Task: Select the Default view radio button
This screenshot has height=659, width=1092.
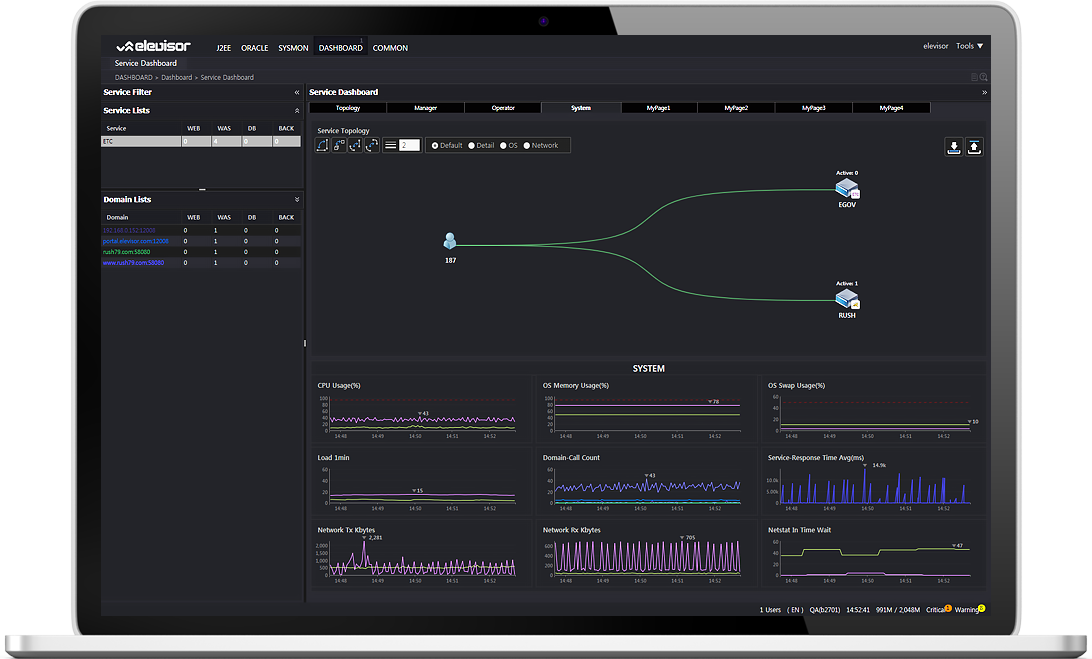Action: point(435,146)
